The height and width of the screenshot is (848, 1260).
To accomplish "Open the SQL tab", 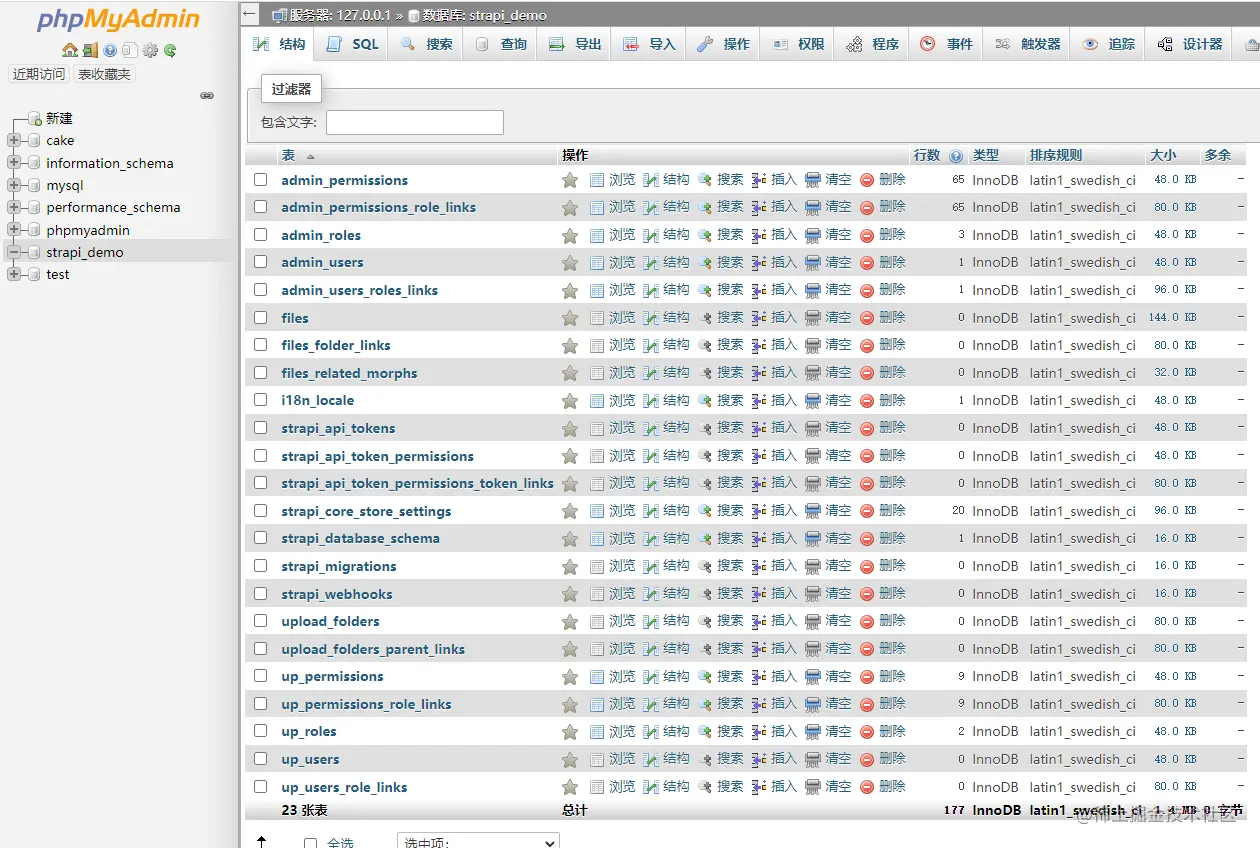I will (x=352, y=44).
